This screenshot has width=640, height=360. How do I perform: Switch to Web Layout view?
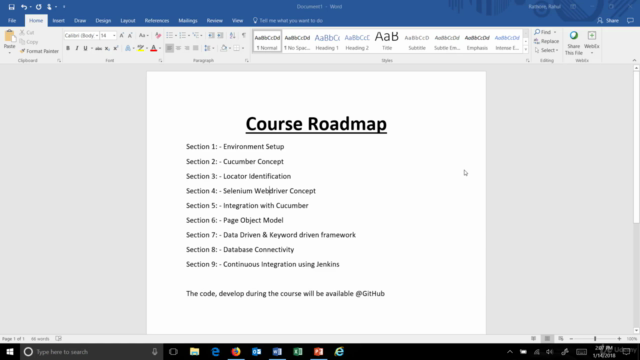pyautogui.click(x=561, y=338)
